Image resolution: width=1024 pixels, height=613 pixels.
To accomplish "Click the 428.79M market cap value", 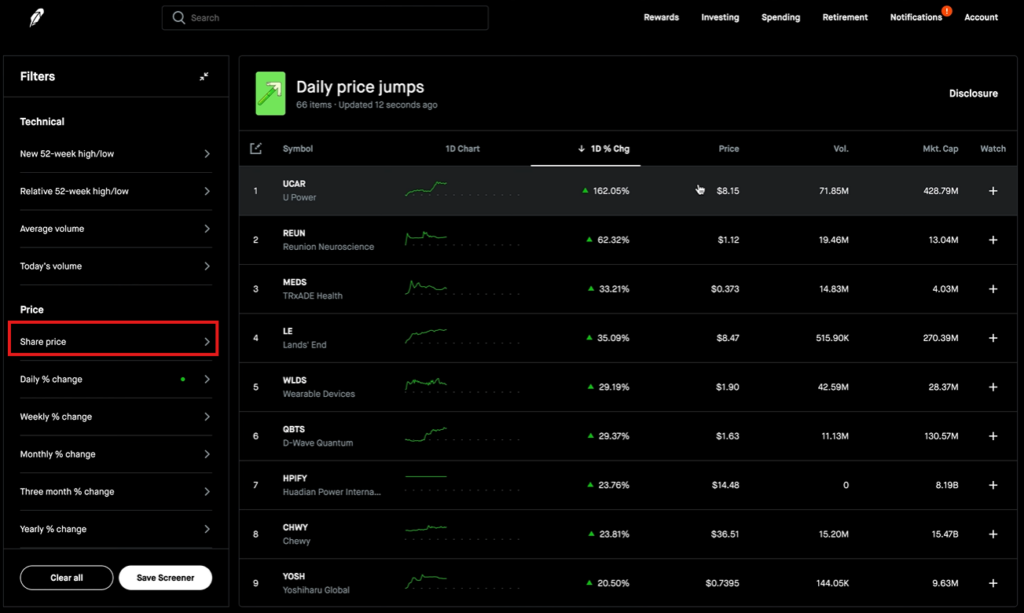I will (x=940, y=191).
